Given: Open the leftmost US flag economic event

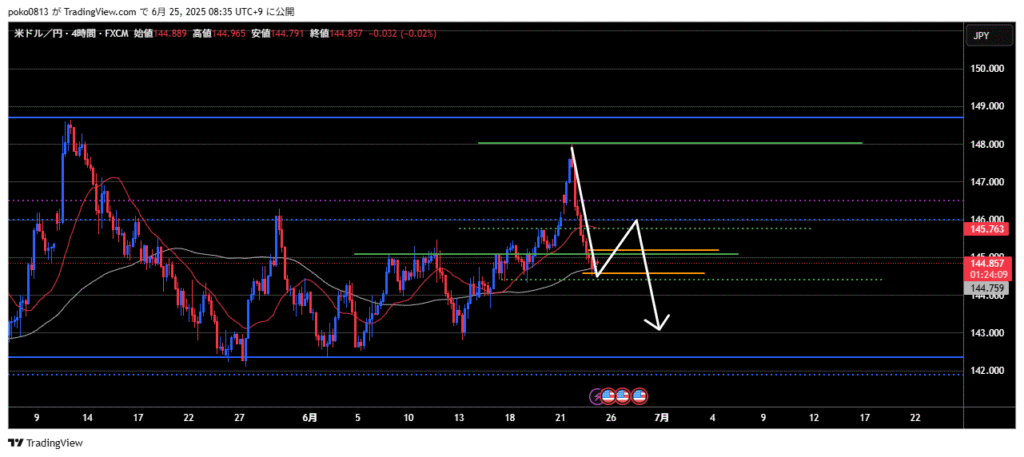Looking at the screenshot, I should point(609,396).
